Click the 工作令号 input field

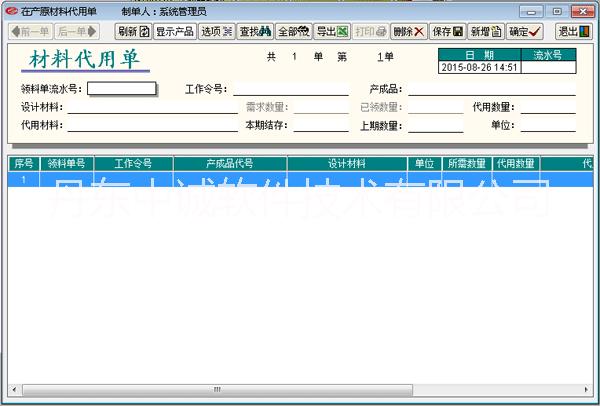click(x=291, y=89)
